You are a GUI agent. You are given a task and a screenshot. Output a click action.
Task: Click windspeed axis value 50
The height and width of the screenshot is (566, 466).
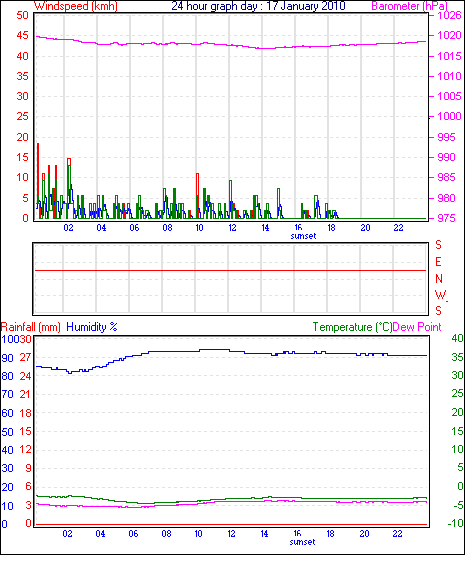22,15
